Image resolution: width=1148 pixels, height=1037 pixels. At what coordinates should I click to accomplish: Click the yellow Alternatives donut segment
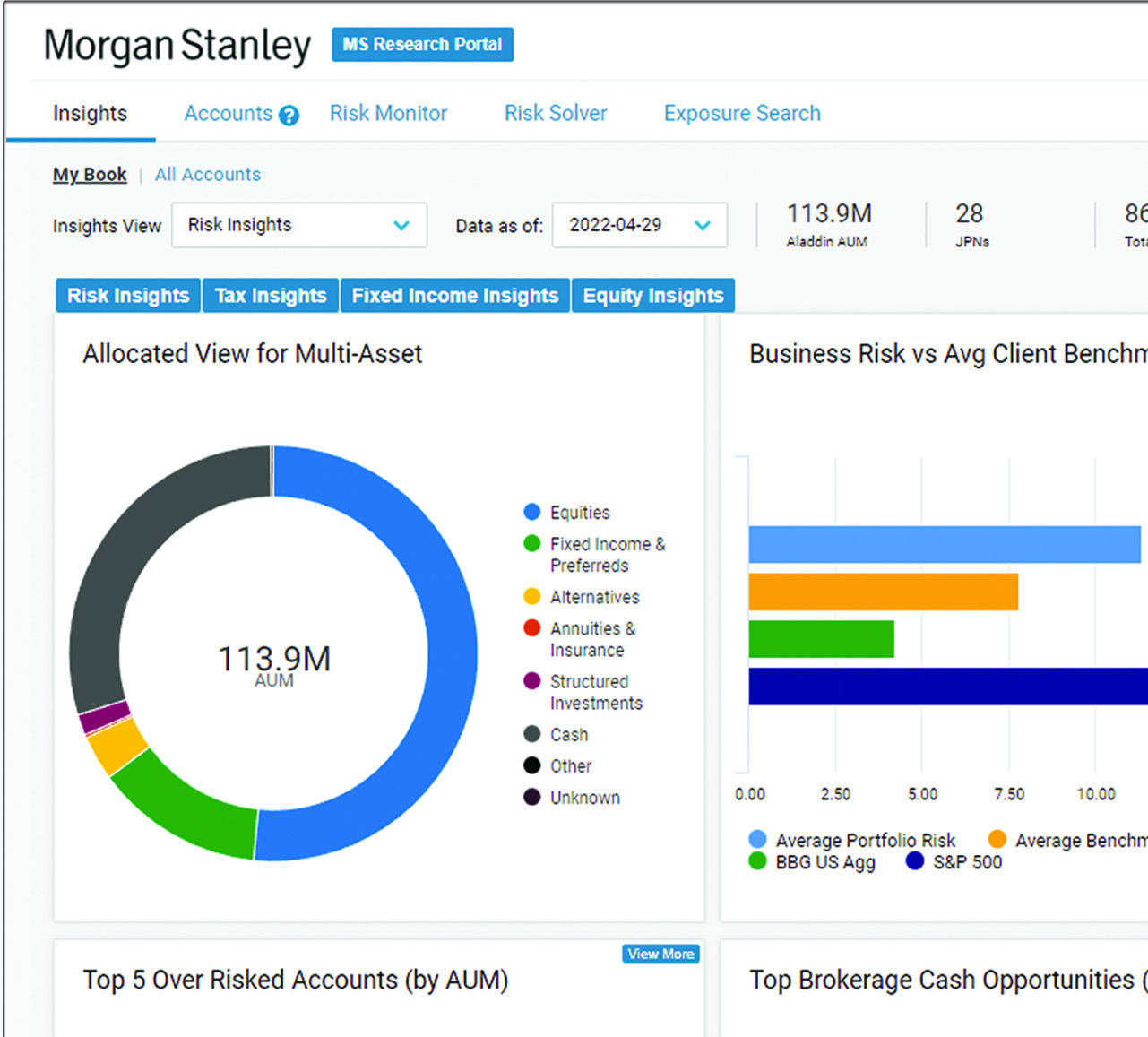click(x=117, y=746)
